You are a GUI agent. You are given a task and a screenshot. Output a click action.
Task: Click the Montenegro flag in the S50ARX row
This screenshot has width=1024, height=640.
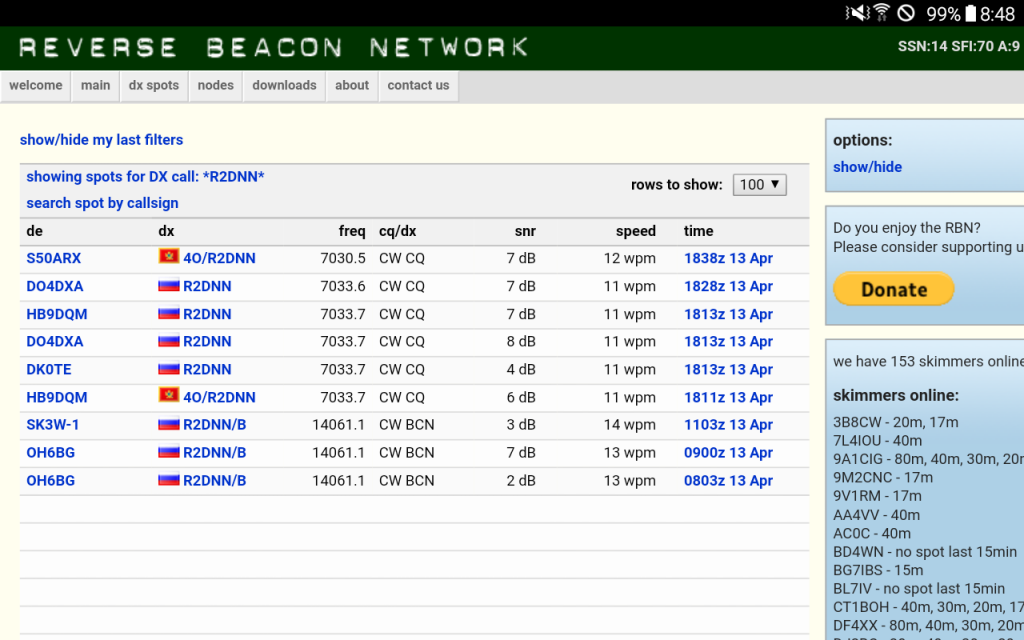pos(168,257)
